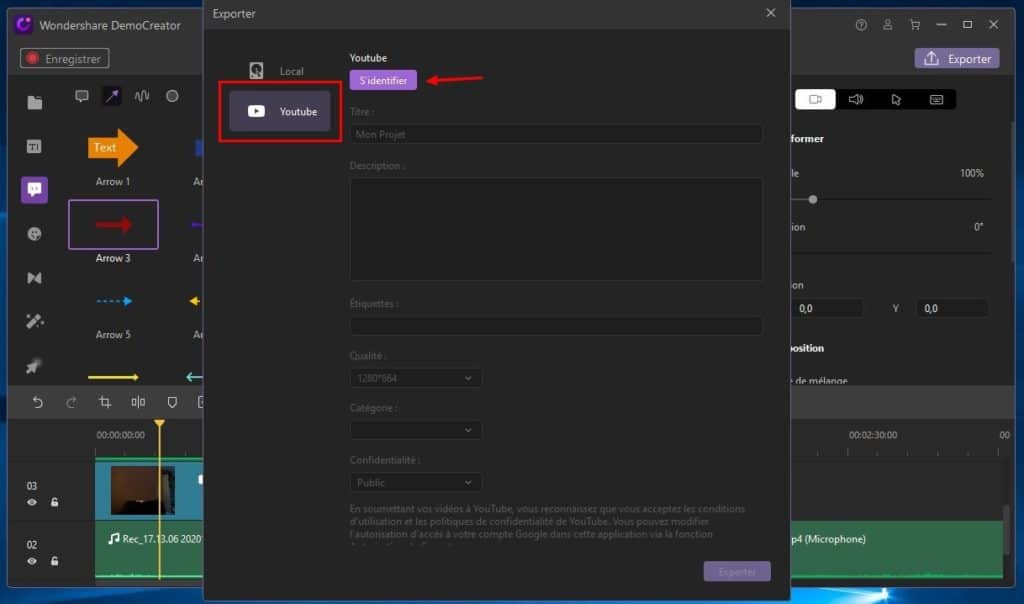1024x604 pixels.
Task: Open the Confidentialité dropdown set to Public
Action: click(415, 483)
